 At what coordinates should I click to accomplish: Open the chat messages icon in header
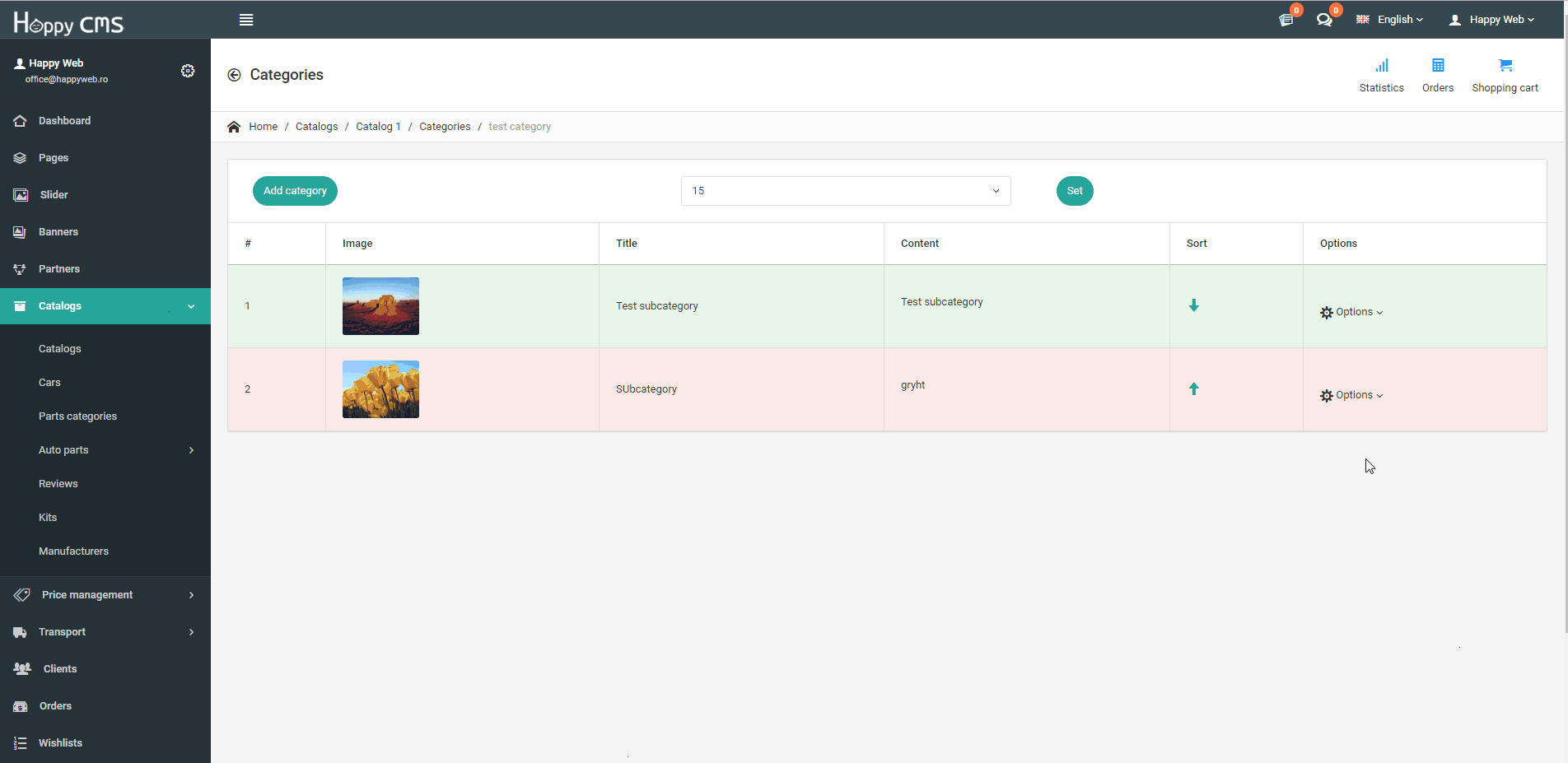[1324, 20]
